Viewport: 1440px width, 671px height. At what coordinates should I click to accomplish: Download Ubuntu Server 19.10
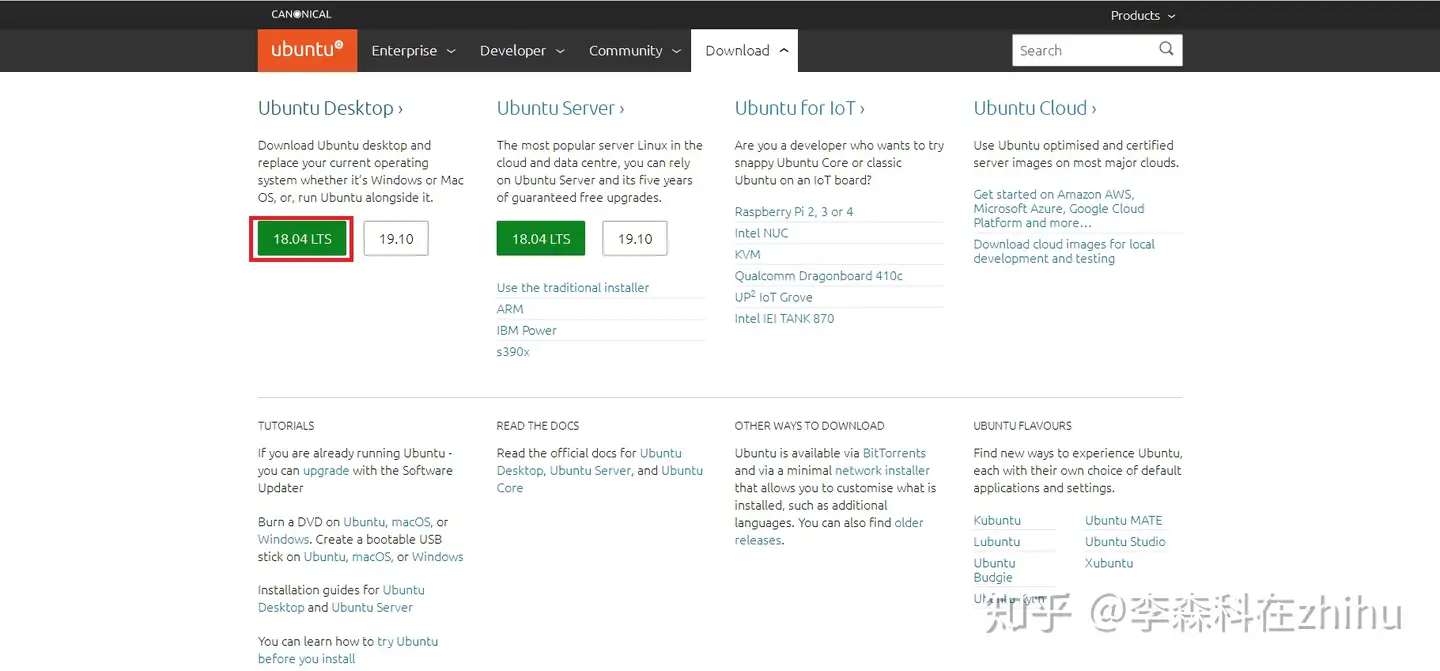[635, 239]
